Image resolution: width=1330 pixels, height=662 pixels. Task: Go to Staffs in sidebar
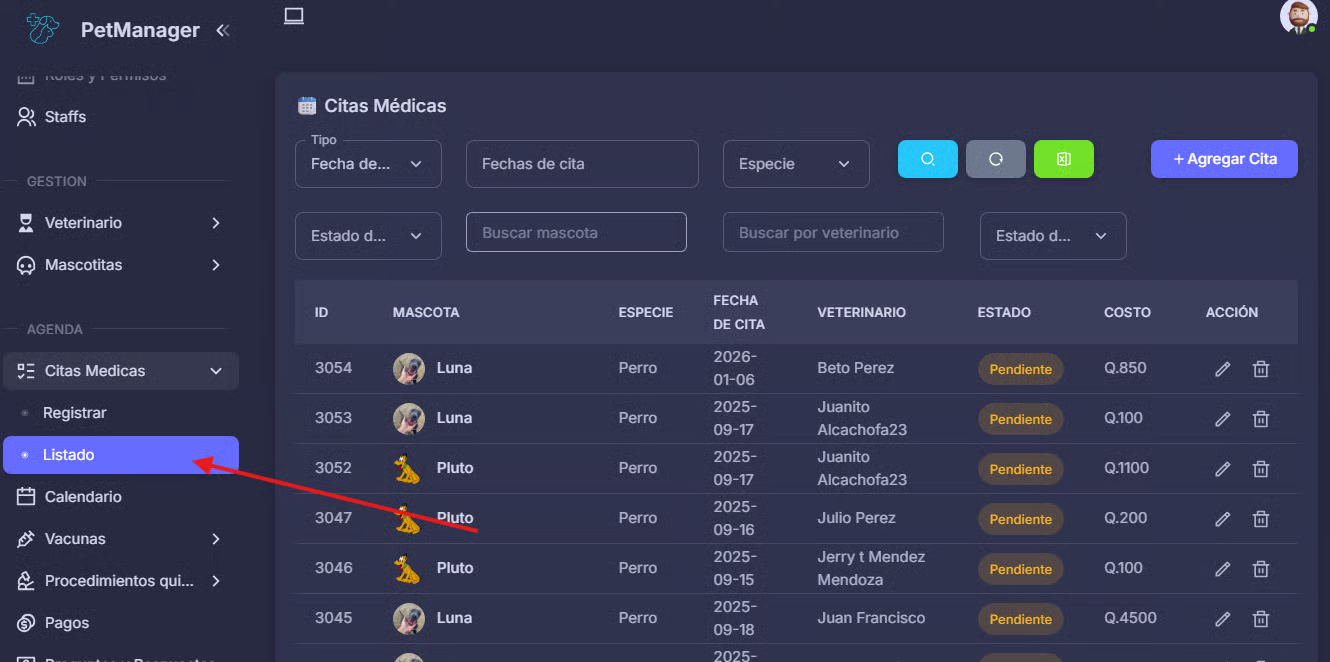tap(65, 117)
